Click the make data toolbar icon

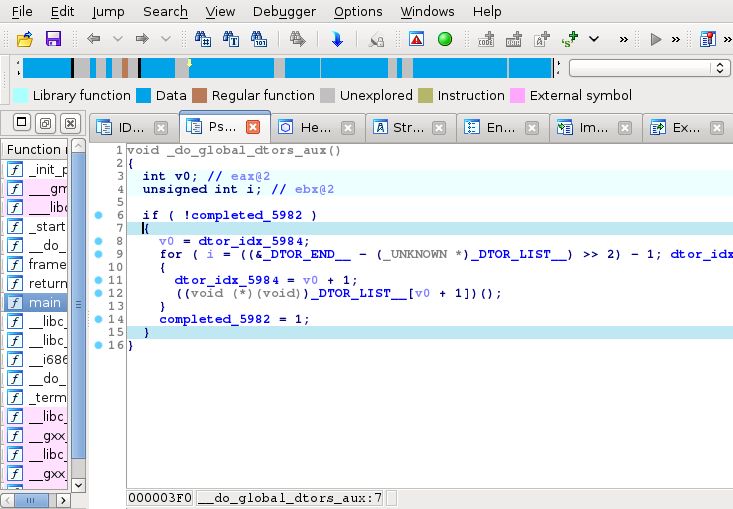[514, 39]
